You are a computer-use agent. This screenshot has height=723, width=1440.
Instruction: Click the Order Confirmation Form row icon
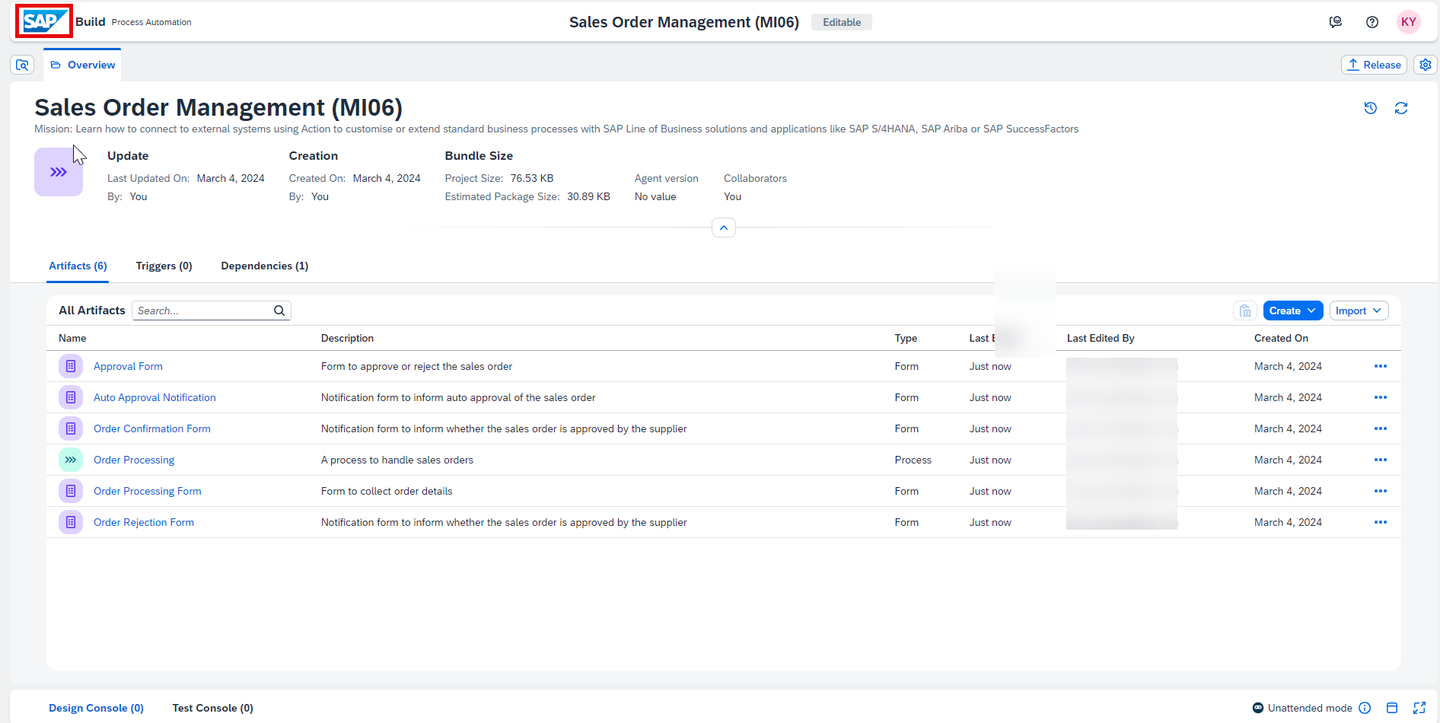click(71, 429)
